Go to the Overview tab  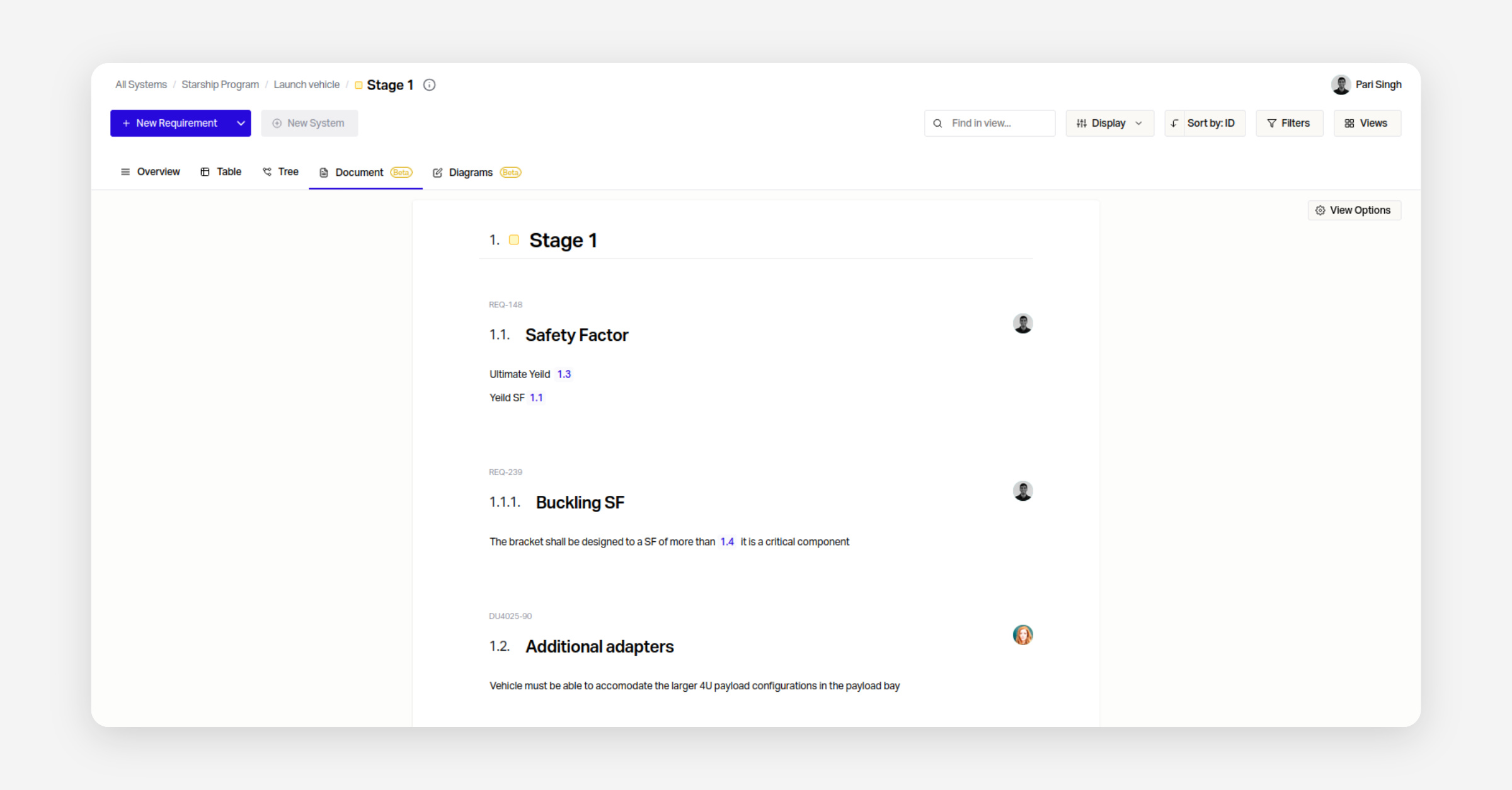pos(151,172)
